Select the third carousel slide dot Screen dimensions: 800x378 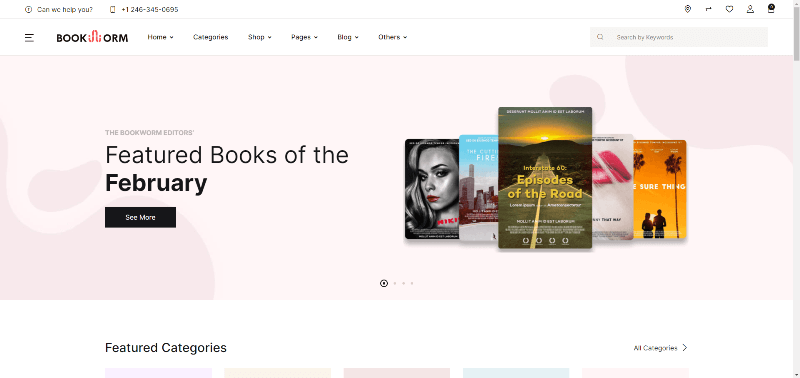403,283
